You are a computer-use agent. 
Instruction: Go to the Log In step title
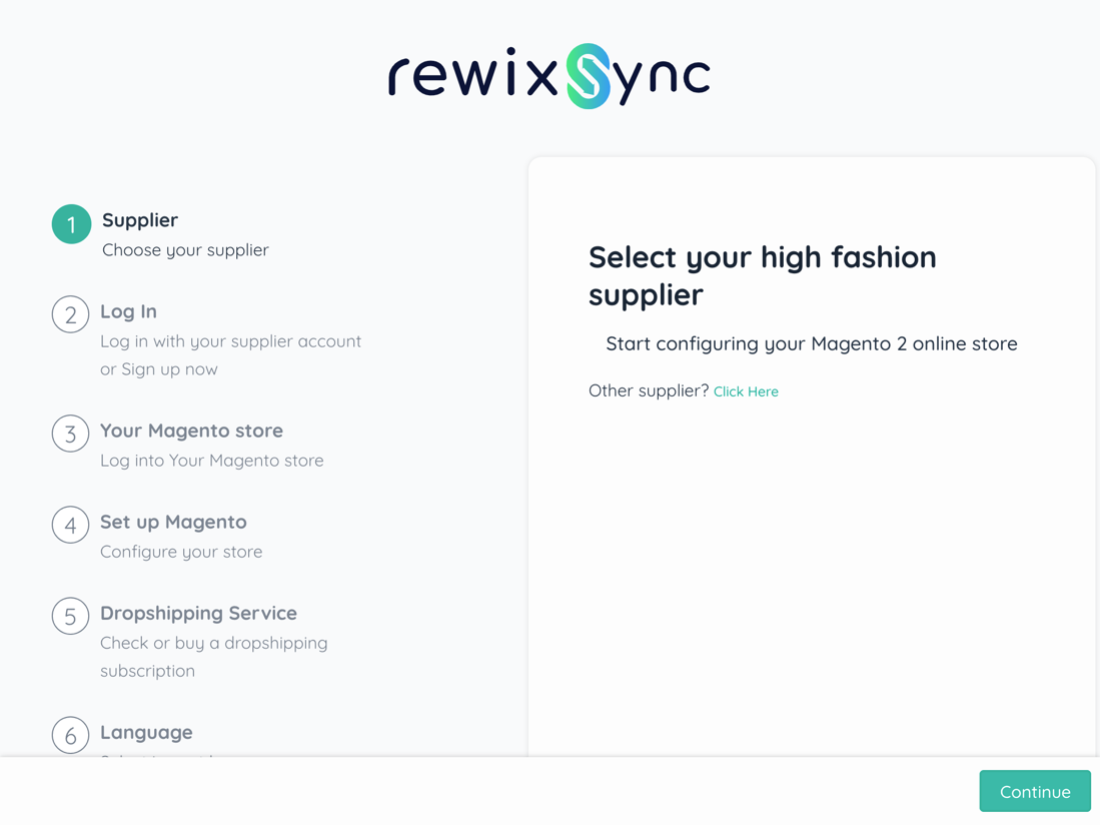(x=128, y=311)
